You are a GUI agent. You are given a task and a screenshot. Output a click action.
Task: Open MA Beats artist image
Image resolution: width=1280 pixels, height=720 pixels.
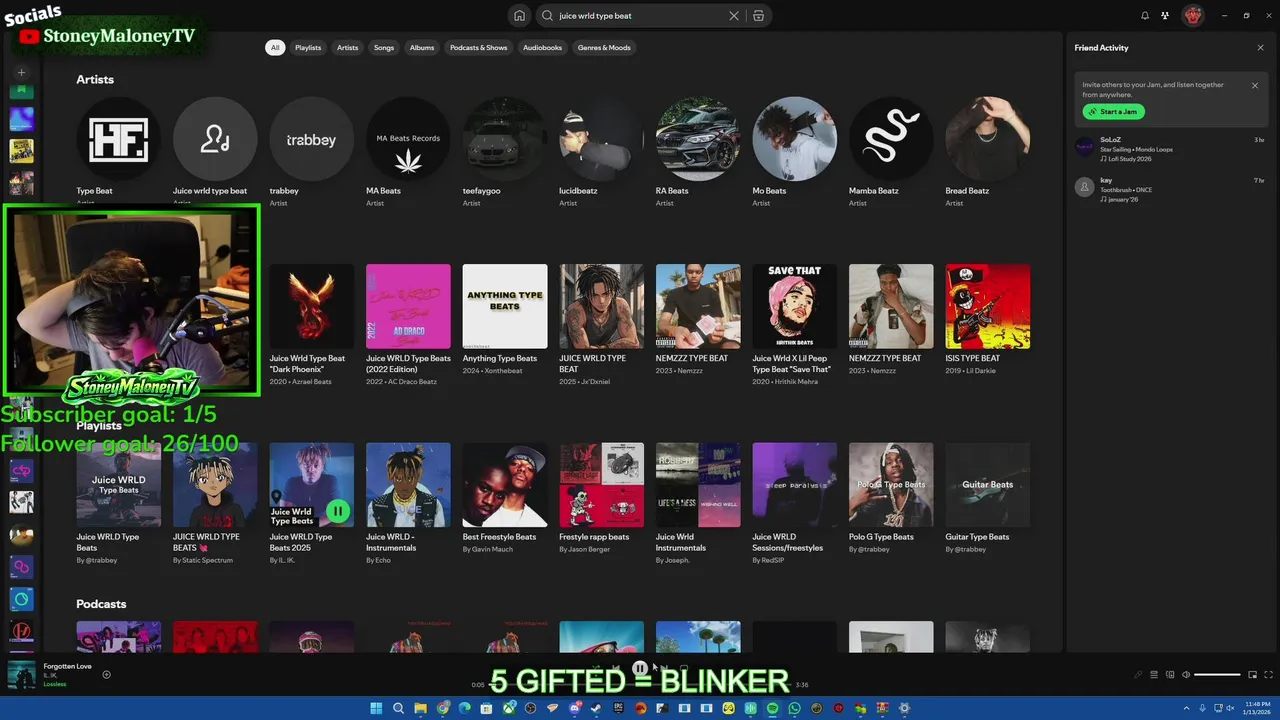(408, 139)
